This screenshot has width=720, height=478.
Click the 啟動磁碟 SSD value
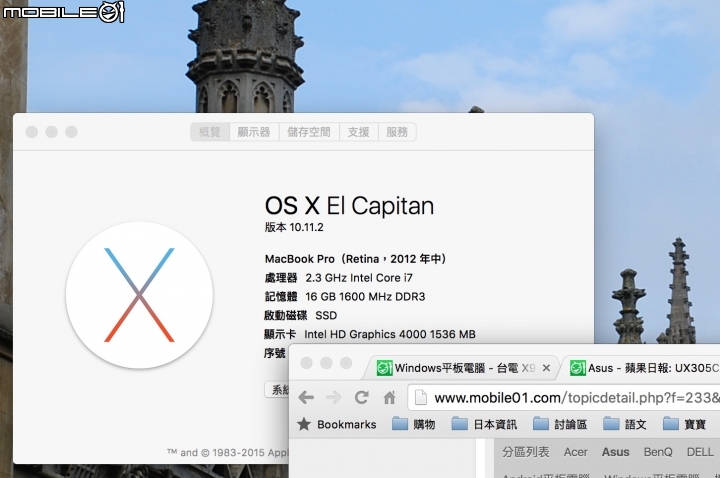pyautogui.click(x=326, y=315)
